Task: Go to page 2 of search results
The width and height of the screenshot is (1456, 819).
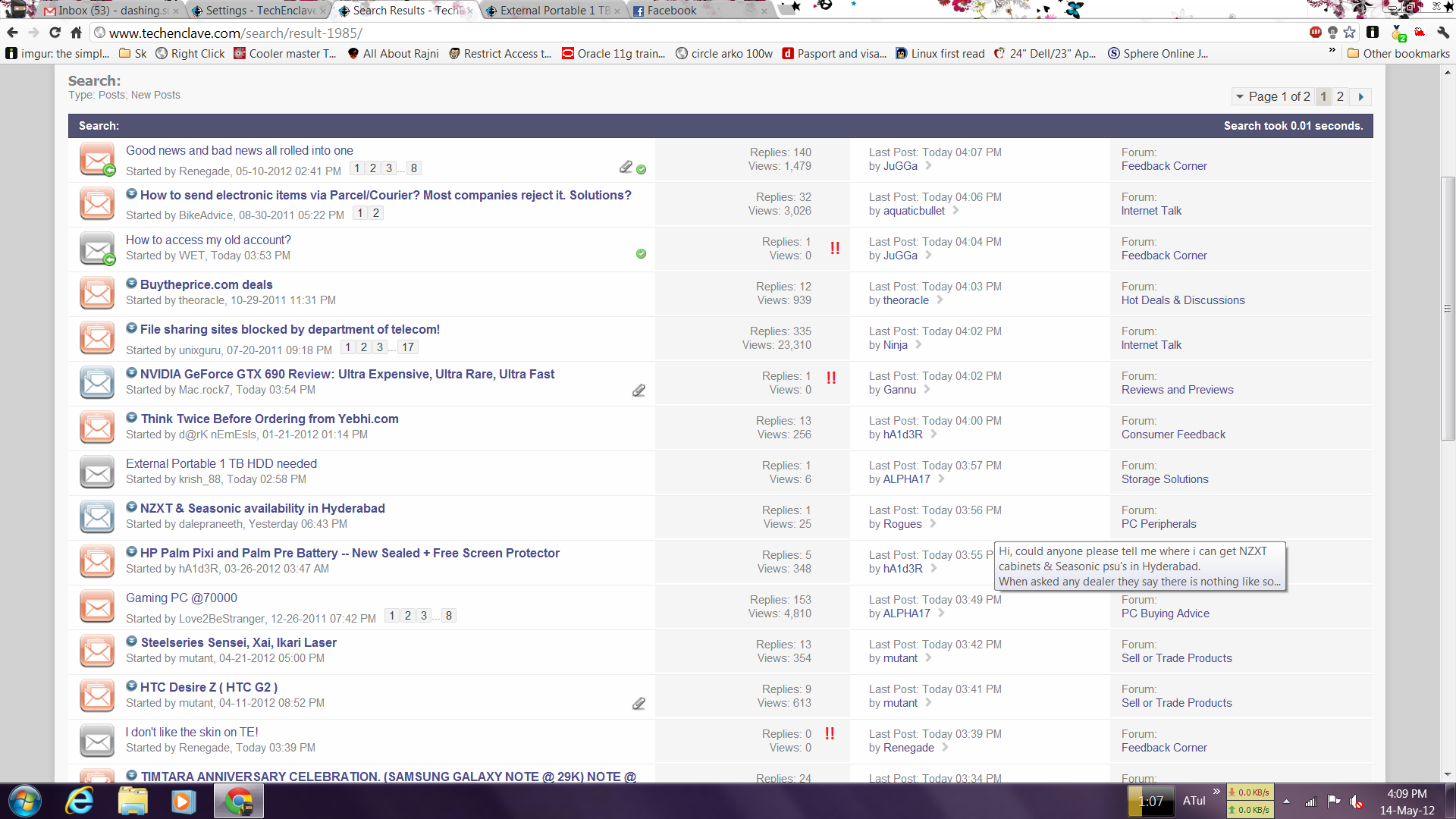Action: coord(1340,97)
